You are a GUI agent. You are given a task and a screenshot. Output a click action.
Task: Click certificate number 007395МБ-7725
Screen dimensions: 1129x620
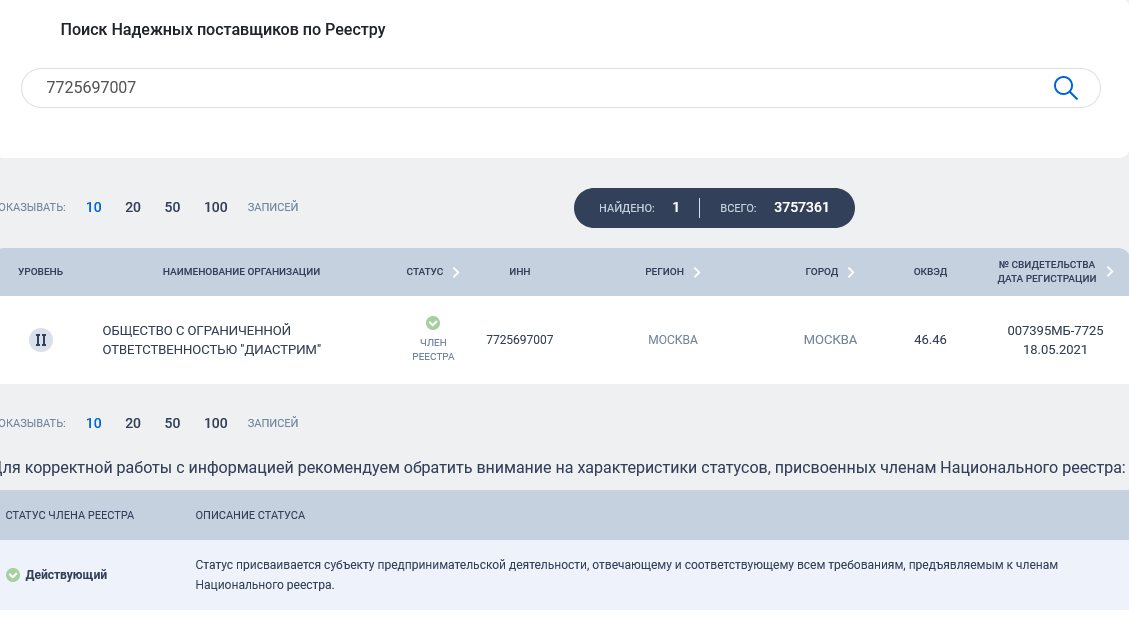[1055, 331]
